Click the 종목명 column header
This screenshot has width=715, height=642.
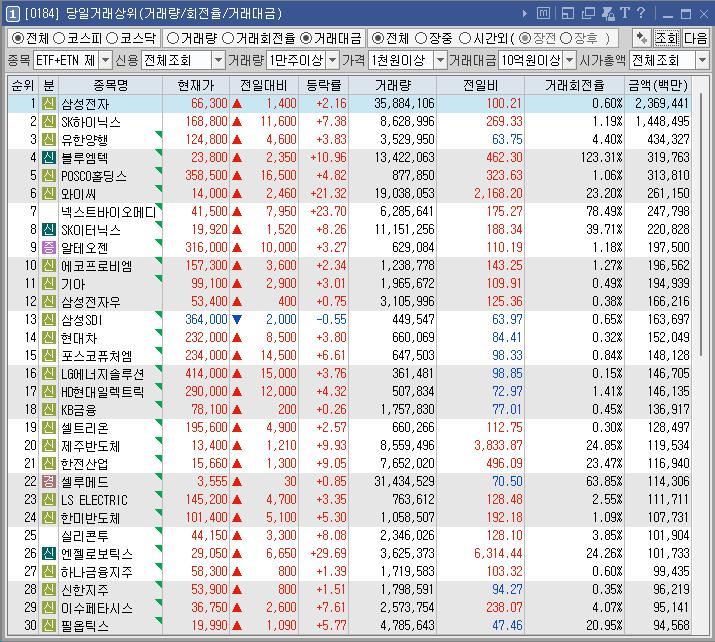coord(110,85)
